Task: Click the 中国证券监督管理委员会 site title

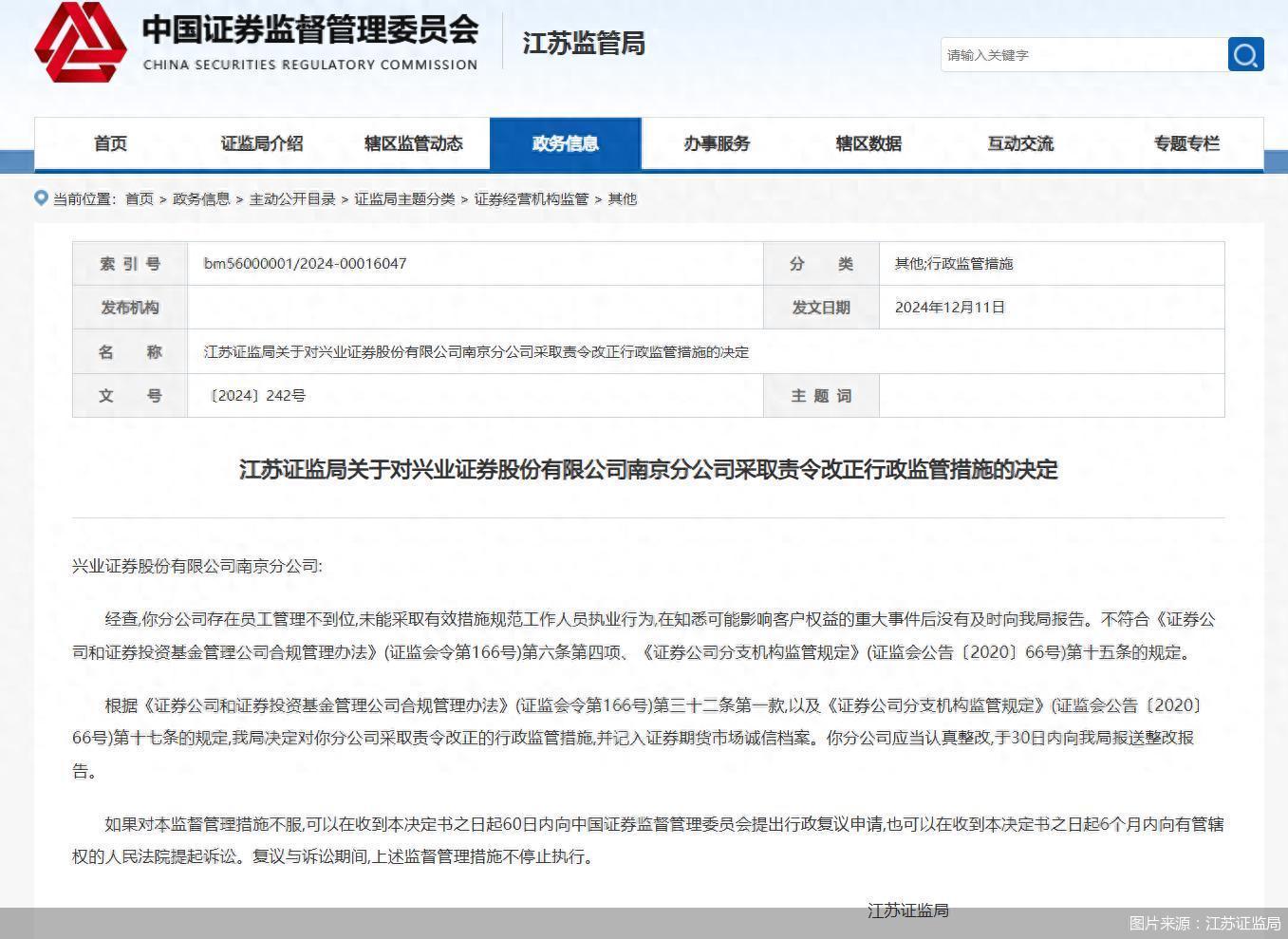Action: click(310, 29)
